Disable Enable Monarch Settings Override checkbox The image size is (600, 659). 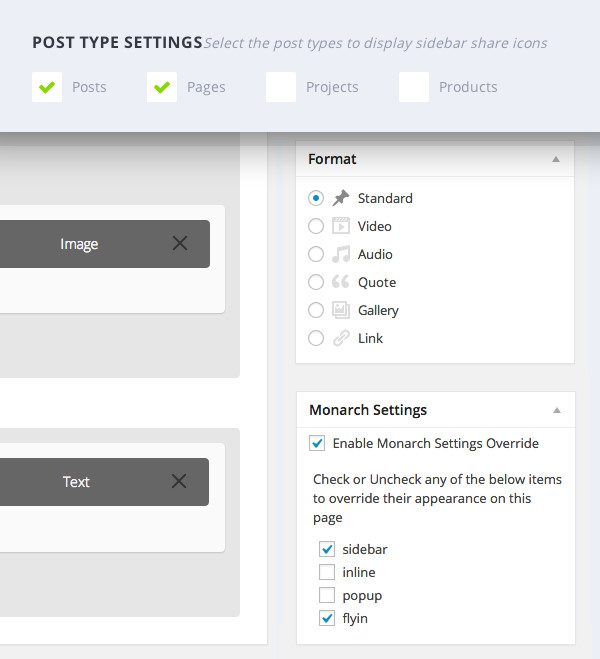coord(317,443)
